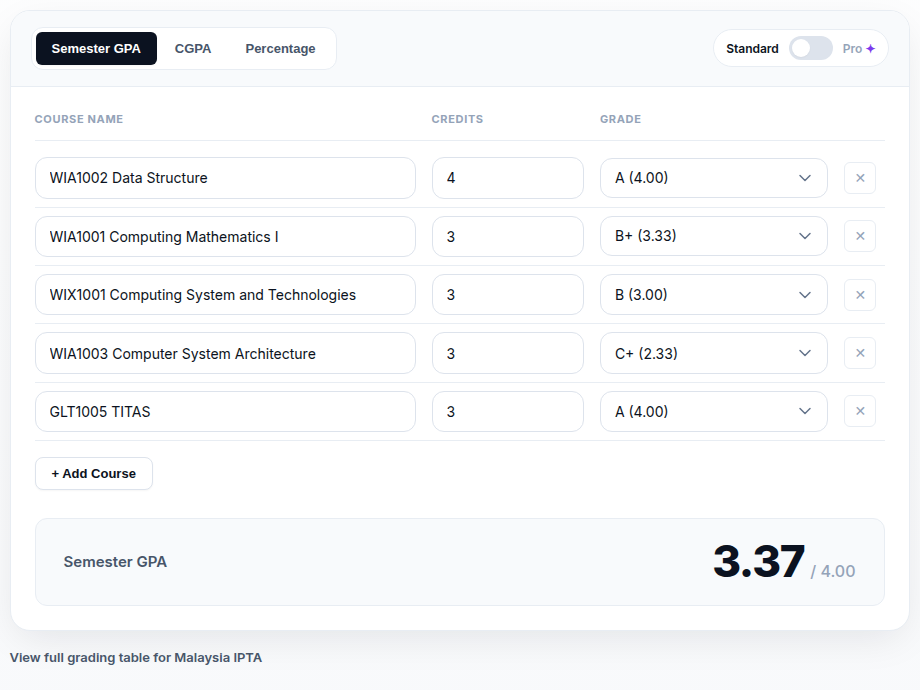Open grade dropdown for WIA1001 Computing Mathematics I
920x690 pixels.
click(713, 236)
